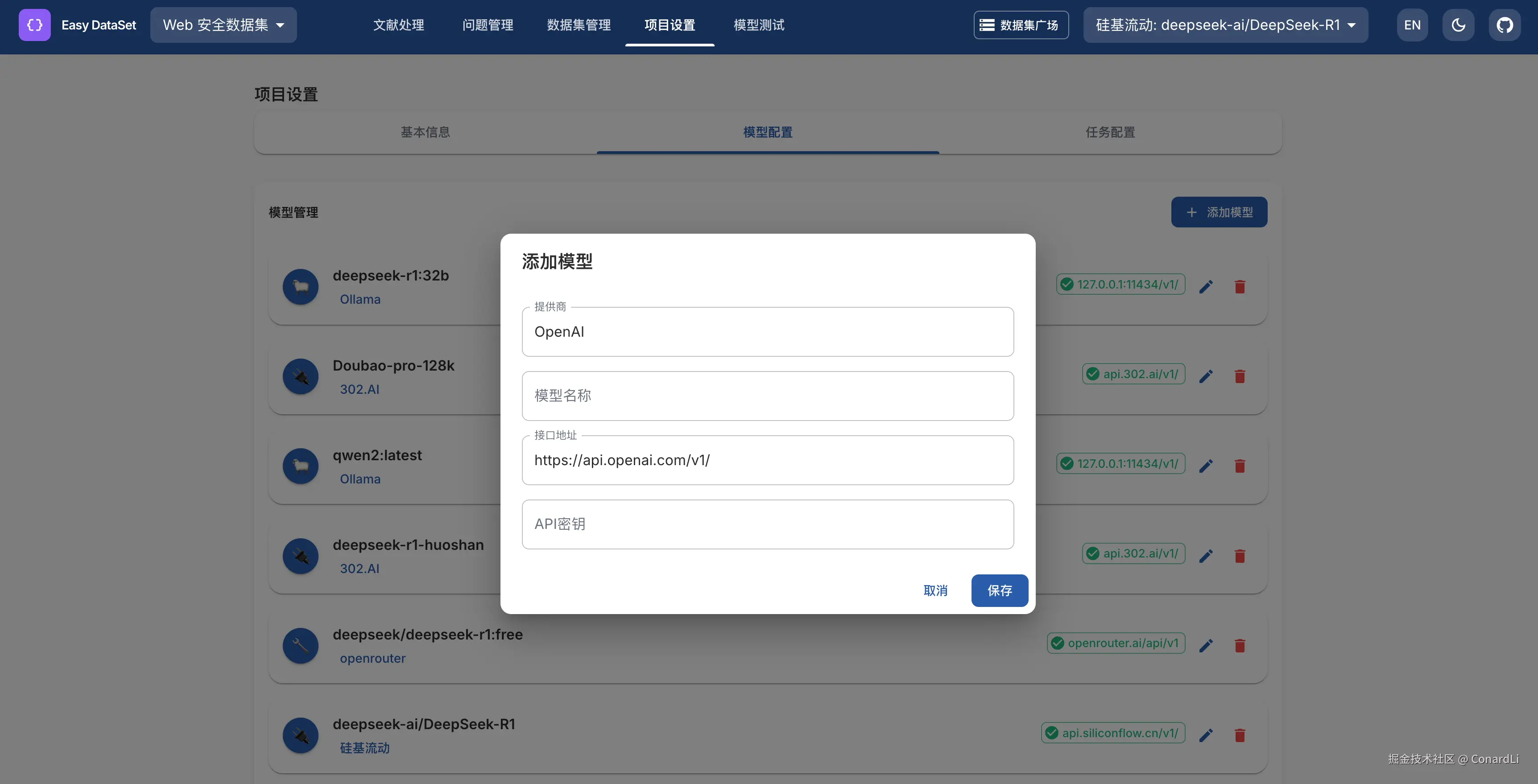This screenshot has height=784, width=1538.
Task: Toggle dark mode moon icon
Action: (x=1458, y=25)
